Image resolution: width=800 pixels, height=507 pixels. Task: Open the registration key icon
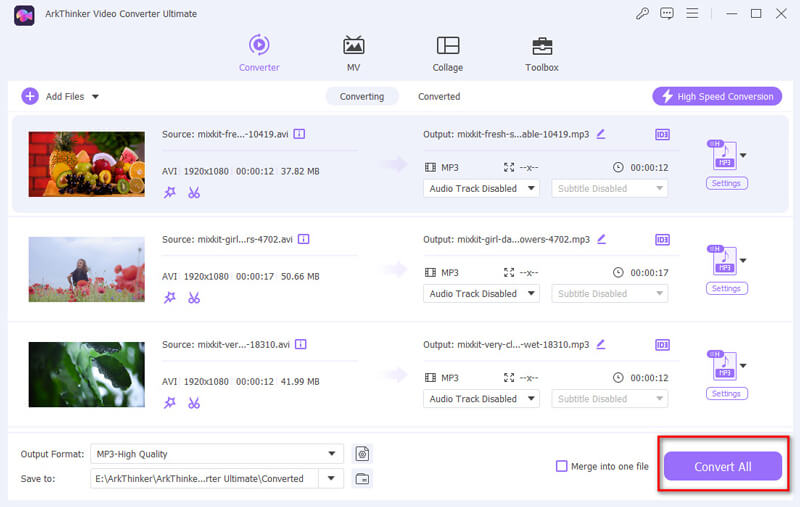[642, 13]
